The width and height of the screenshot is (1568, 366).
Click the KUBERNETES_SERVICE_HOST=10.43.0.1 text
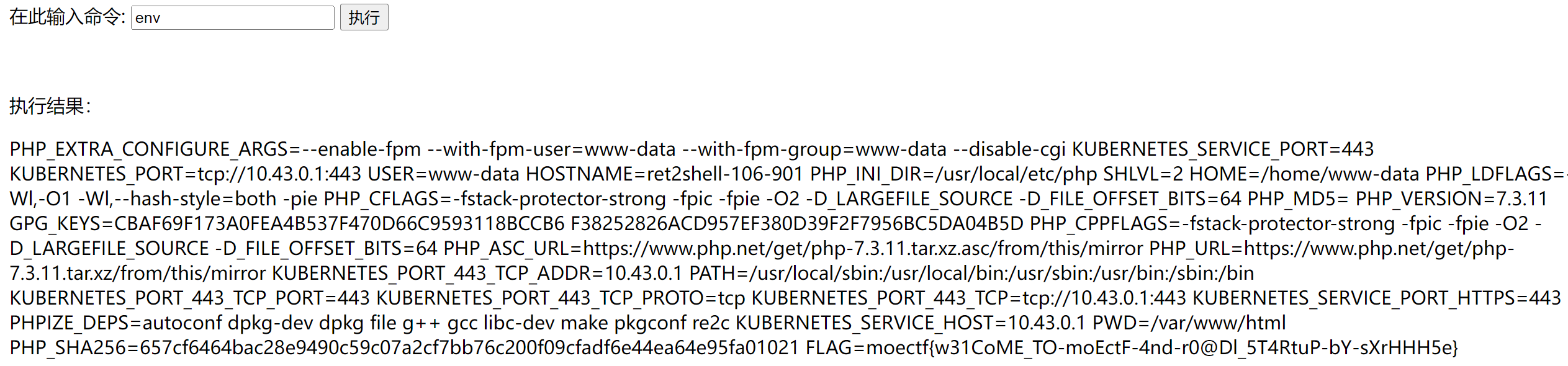pyautogui.click(x=911, y=323)
